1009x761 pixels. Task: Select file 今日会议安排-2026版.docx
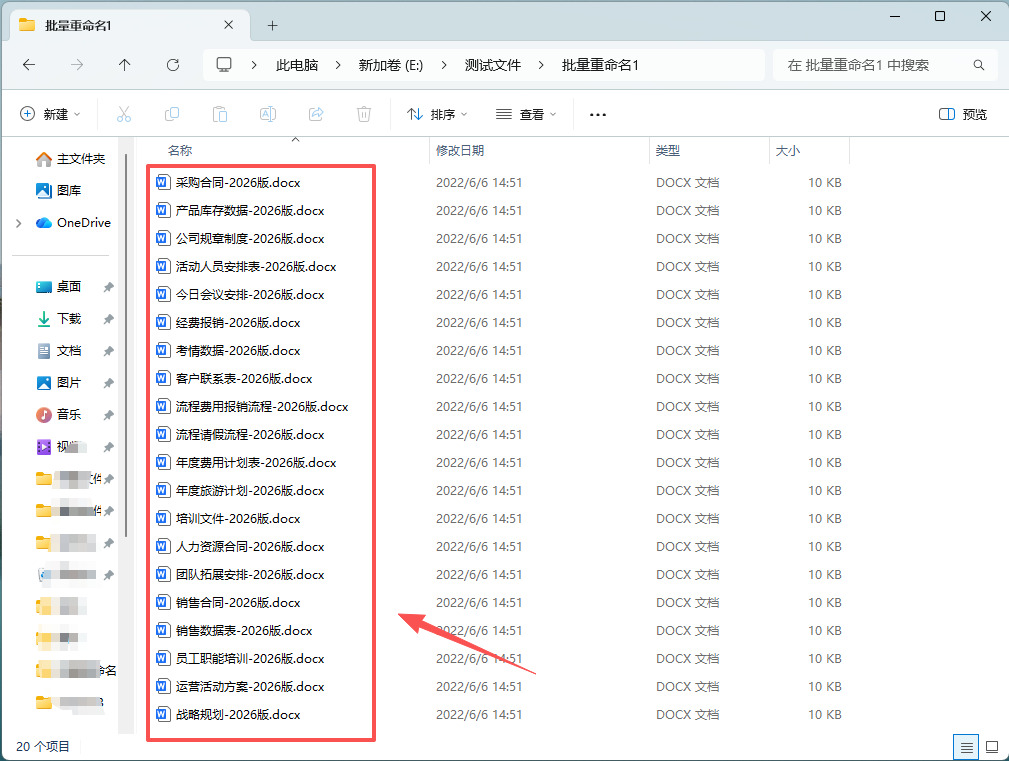pos(250,295)
